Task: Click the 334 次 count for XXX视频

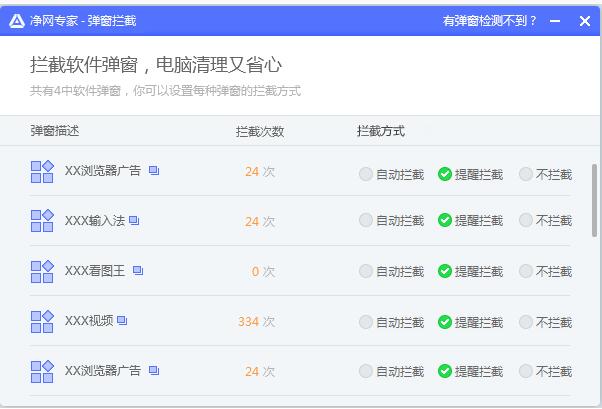Action: pos(256,322)
